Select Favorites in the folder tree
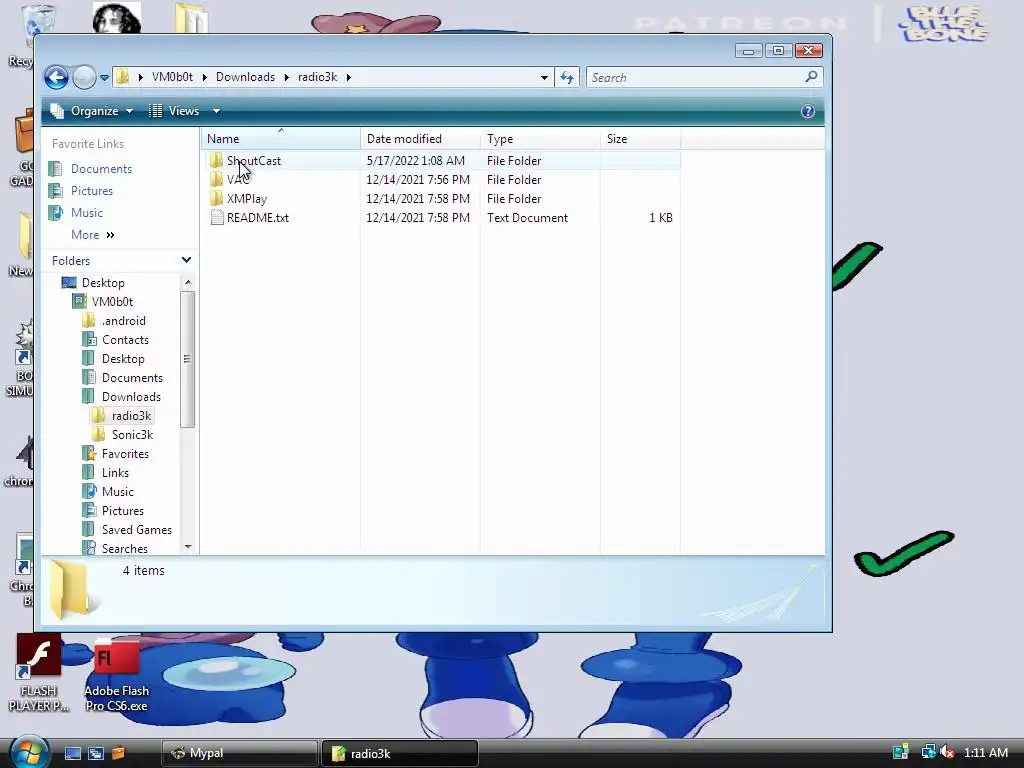Viewport: 1024px width, 768px height. (125, 453)
